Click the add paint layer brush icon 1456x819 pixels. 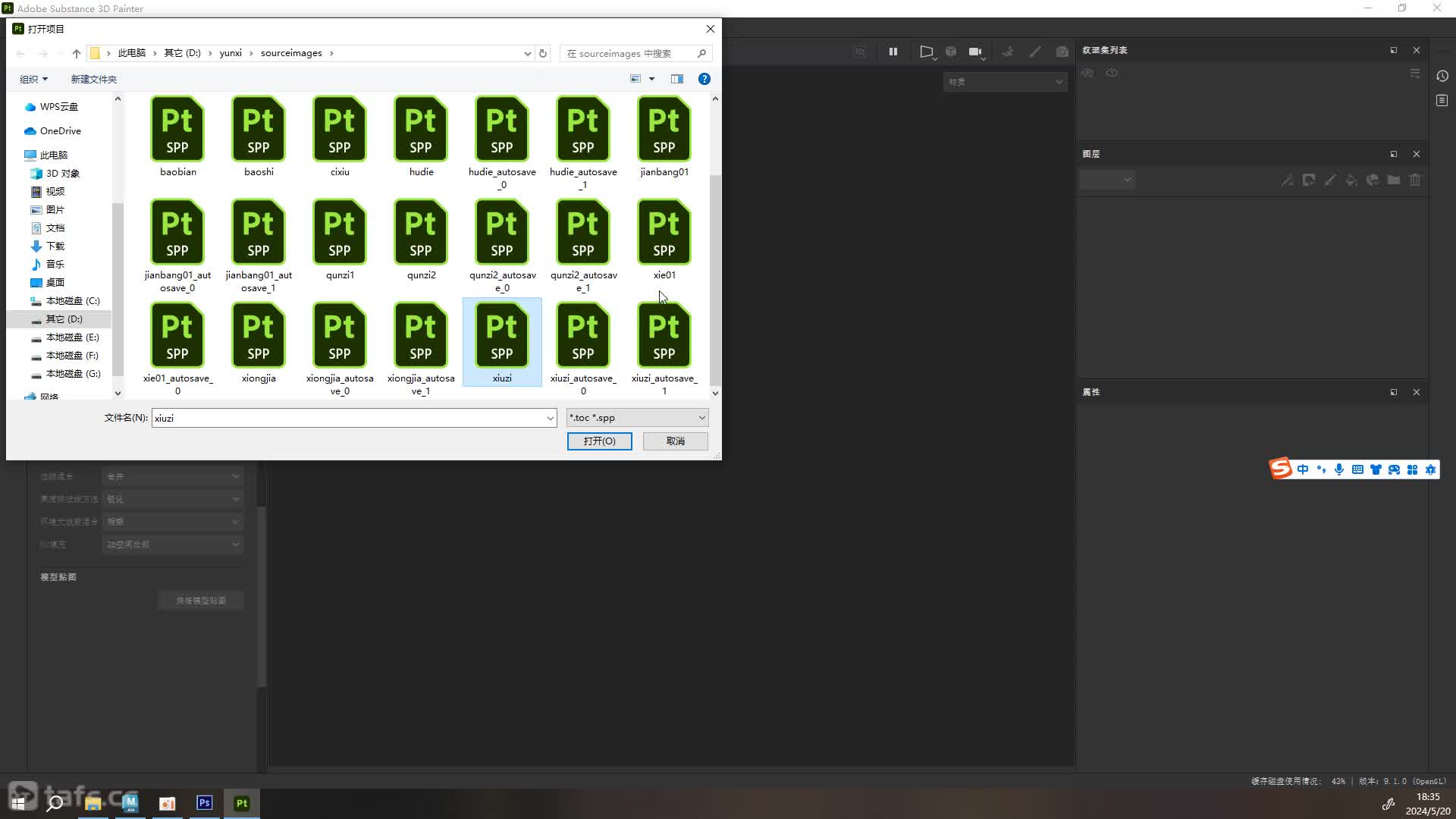(x=1330, y=180)
